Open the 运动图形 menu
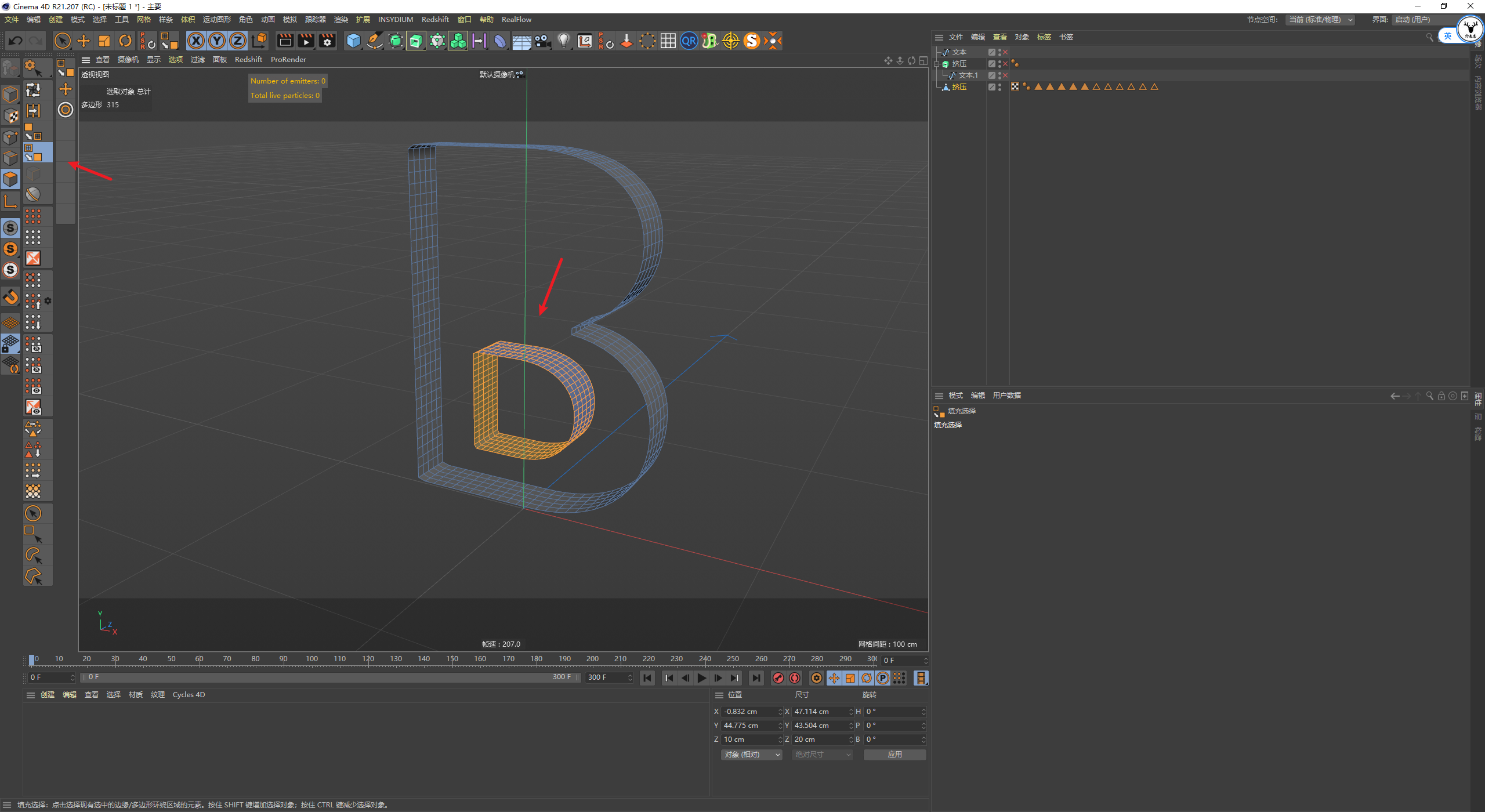Image resolution: width=1485 pixels, height=812 pixels. (x=216, y=20)
